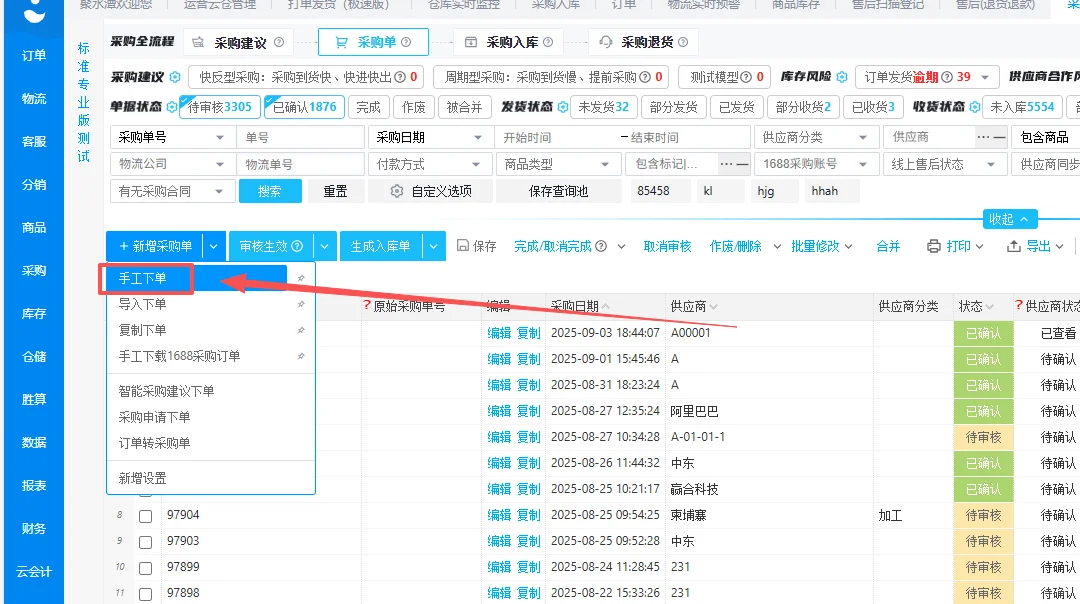Choose 导入下单 from the menu
The width and height of the screenshot is (1080, 604).
tap(142, 304)
